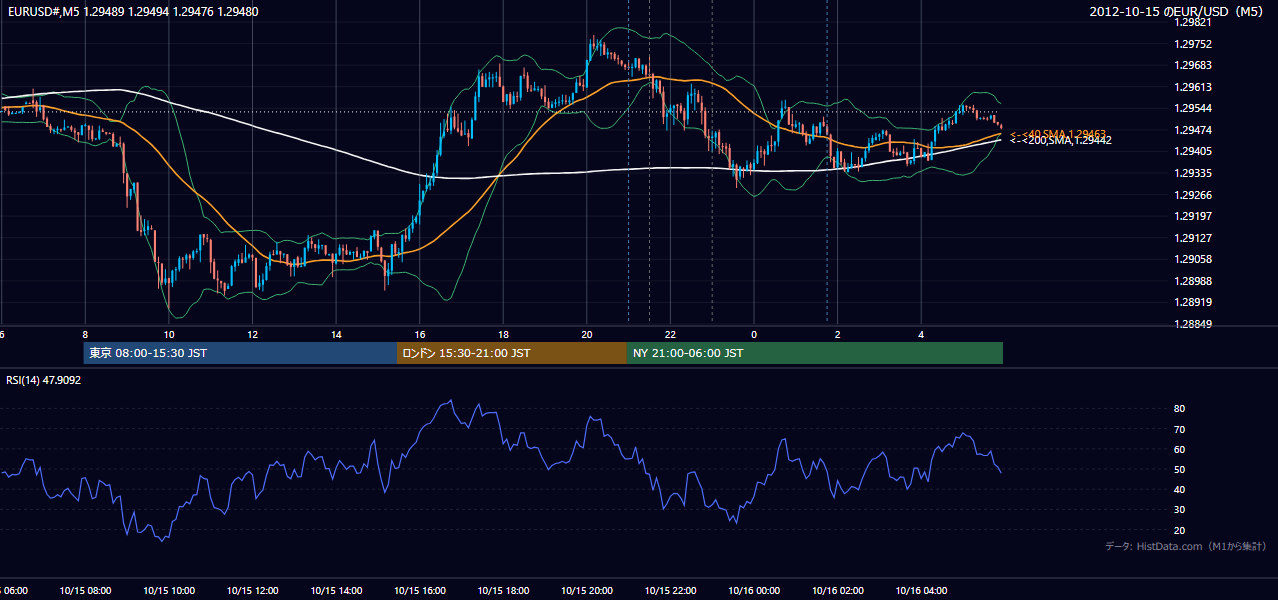This screenshot has height=600, width=1278.
Task: Click the 10/15 16:00 bottom time label
Action: pos(420,591)
